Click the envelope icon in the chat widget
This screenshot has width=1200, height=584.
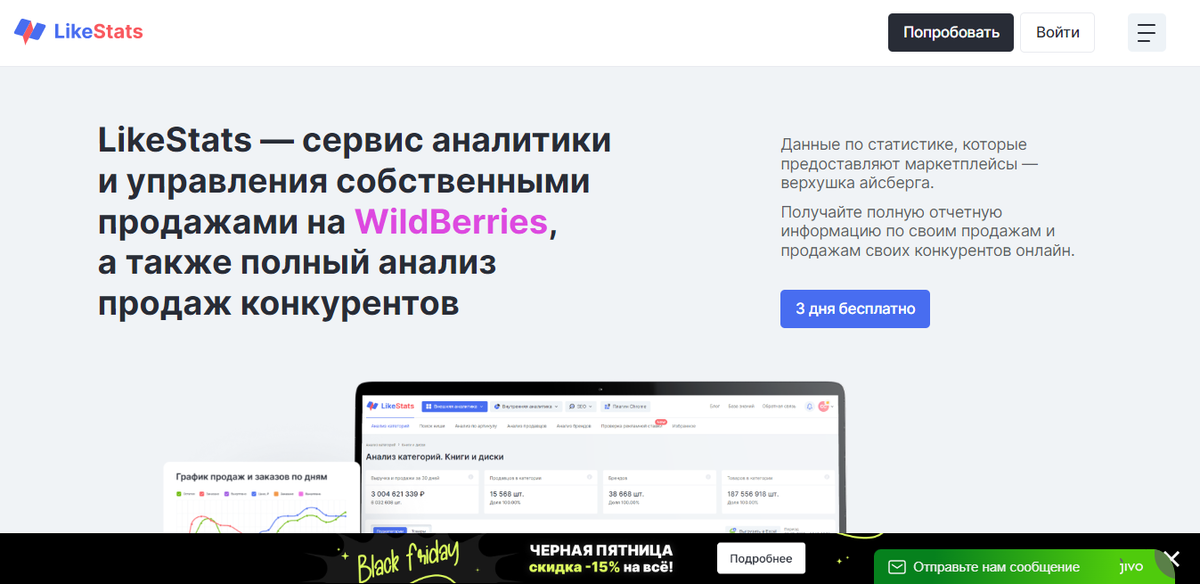coord(897,567)
